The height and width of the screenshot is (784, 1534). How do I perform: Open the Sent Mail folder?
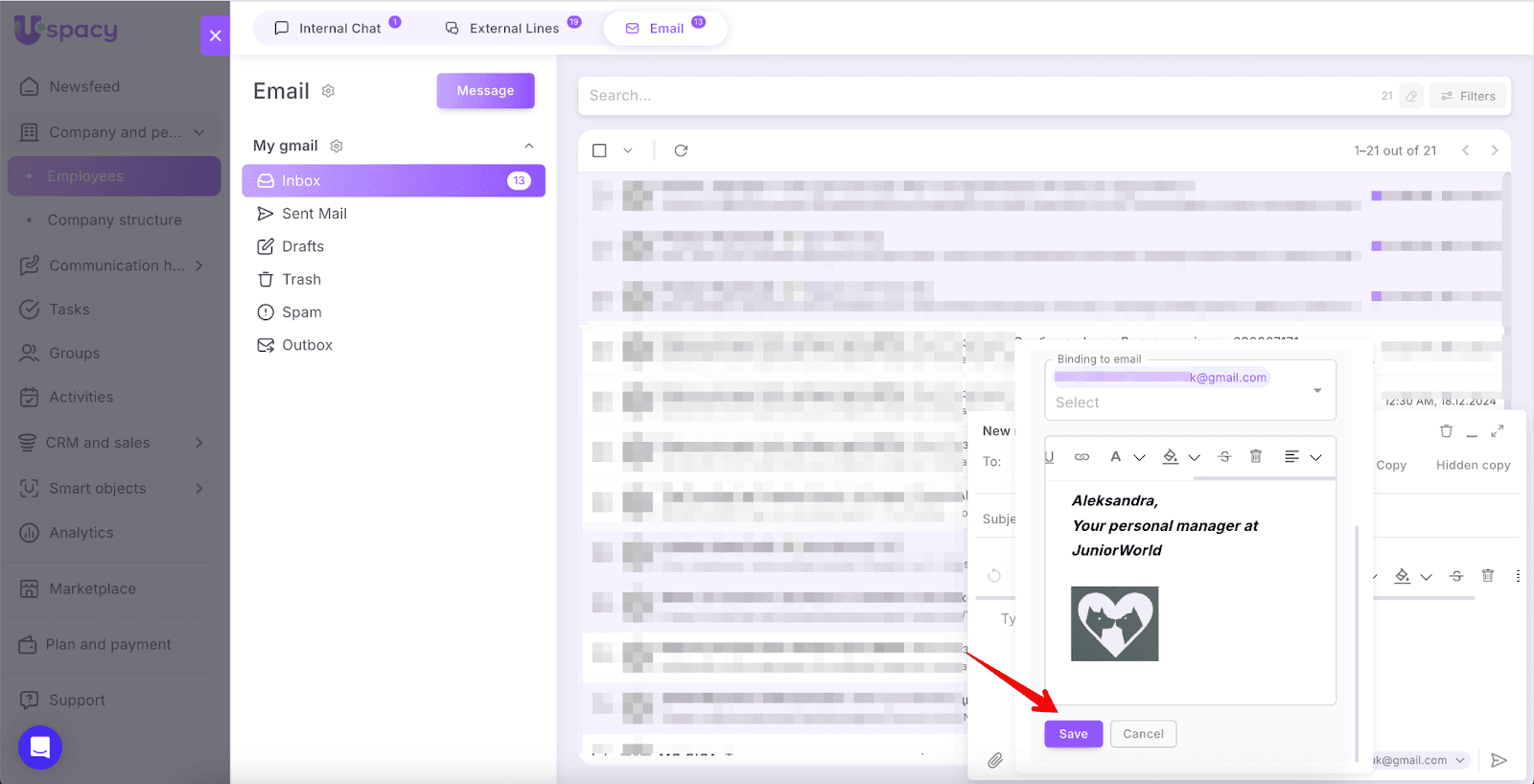[314, 214]
